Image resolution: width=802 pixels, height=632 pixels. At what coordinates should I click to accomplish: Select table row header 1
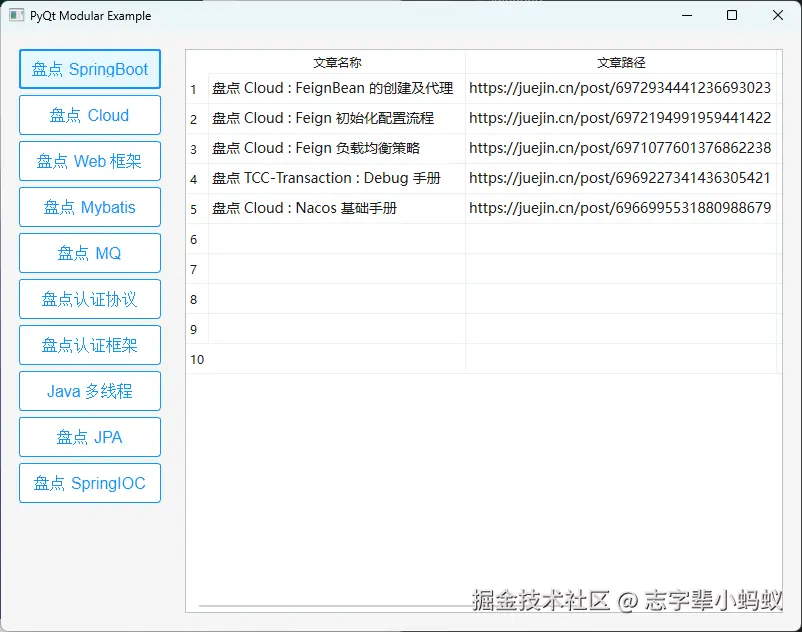[197, 89]
